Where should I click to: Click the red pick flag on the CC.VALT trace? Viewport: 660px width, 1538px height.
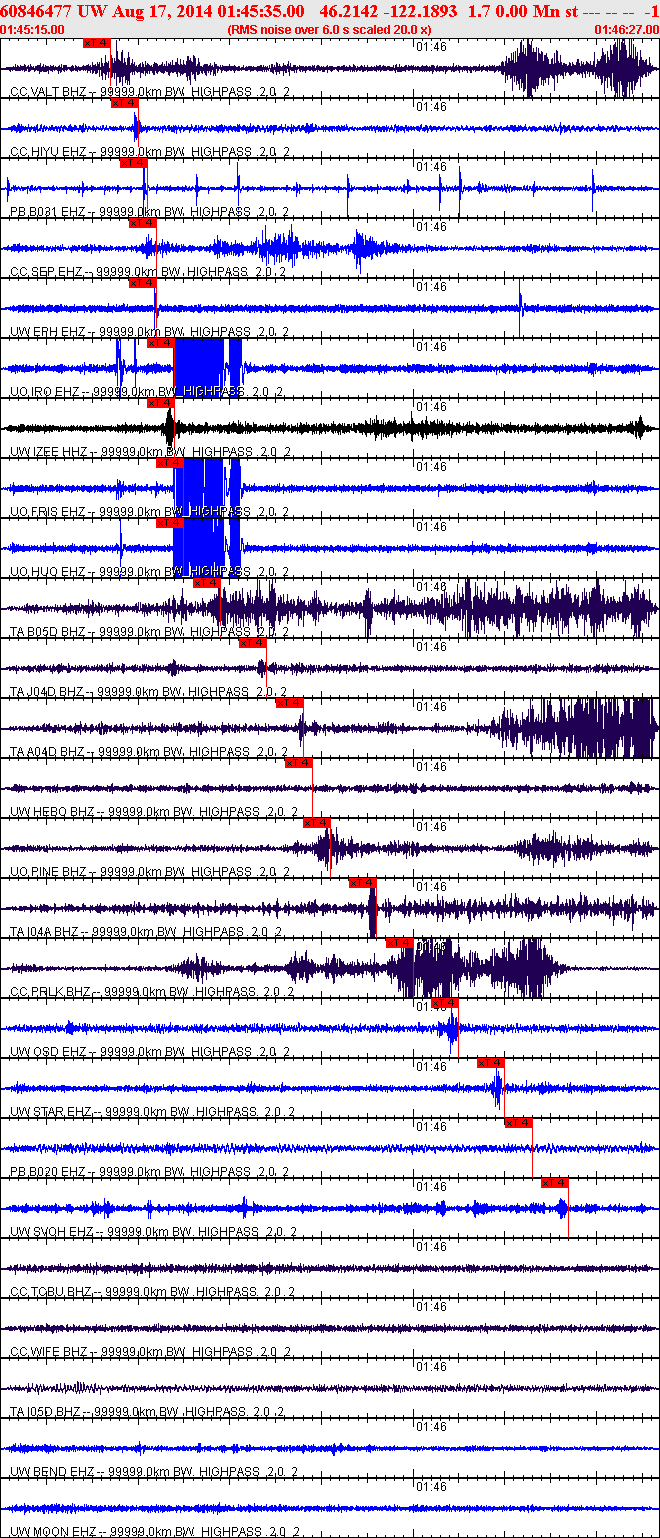click(x=96, y=43)
